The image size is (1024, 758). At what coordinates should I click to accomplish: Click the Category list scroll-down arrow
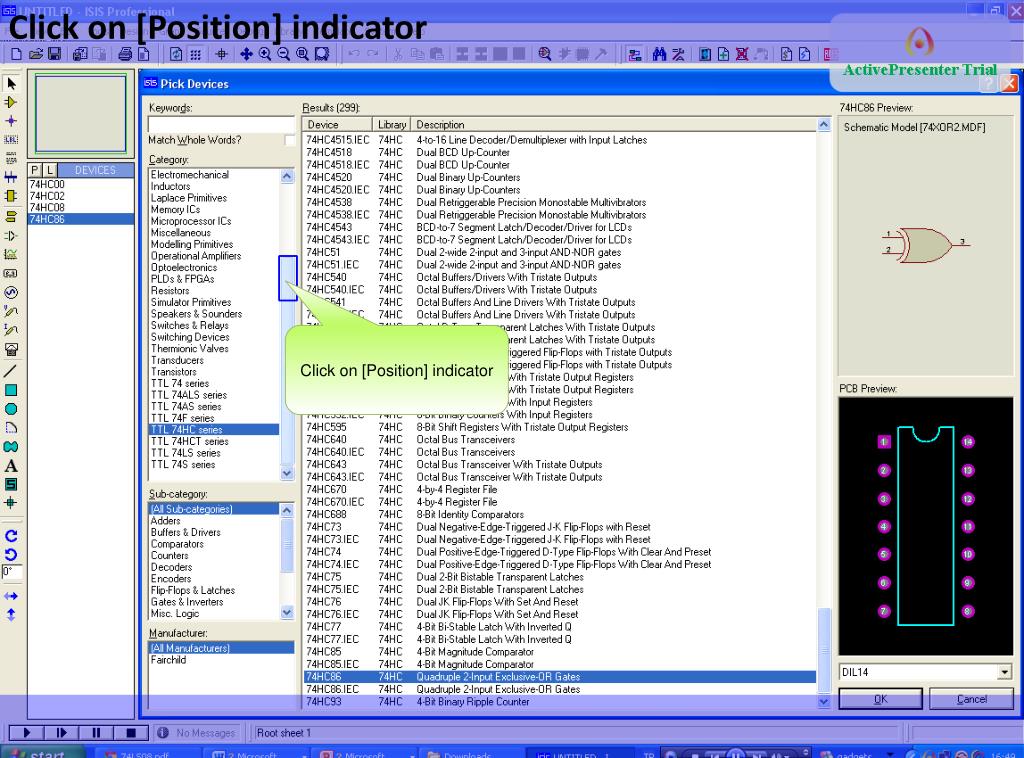point(287,473)
